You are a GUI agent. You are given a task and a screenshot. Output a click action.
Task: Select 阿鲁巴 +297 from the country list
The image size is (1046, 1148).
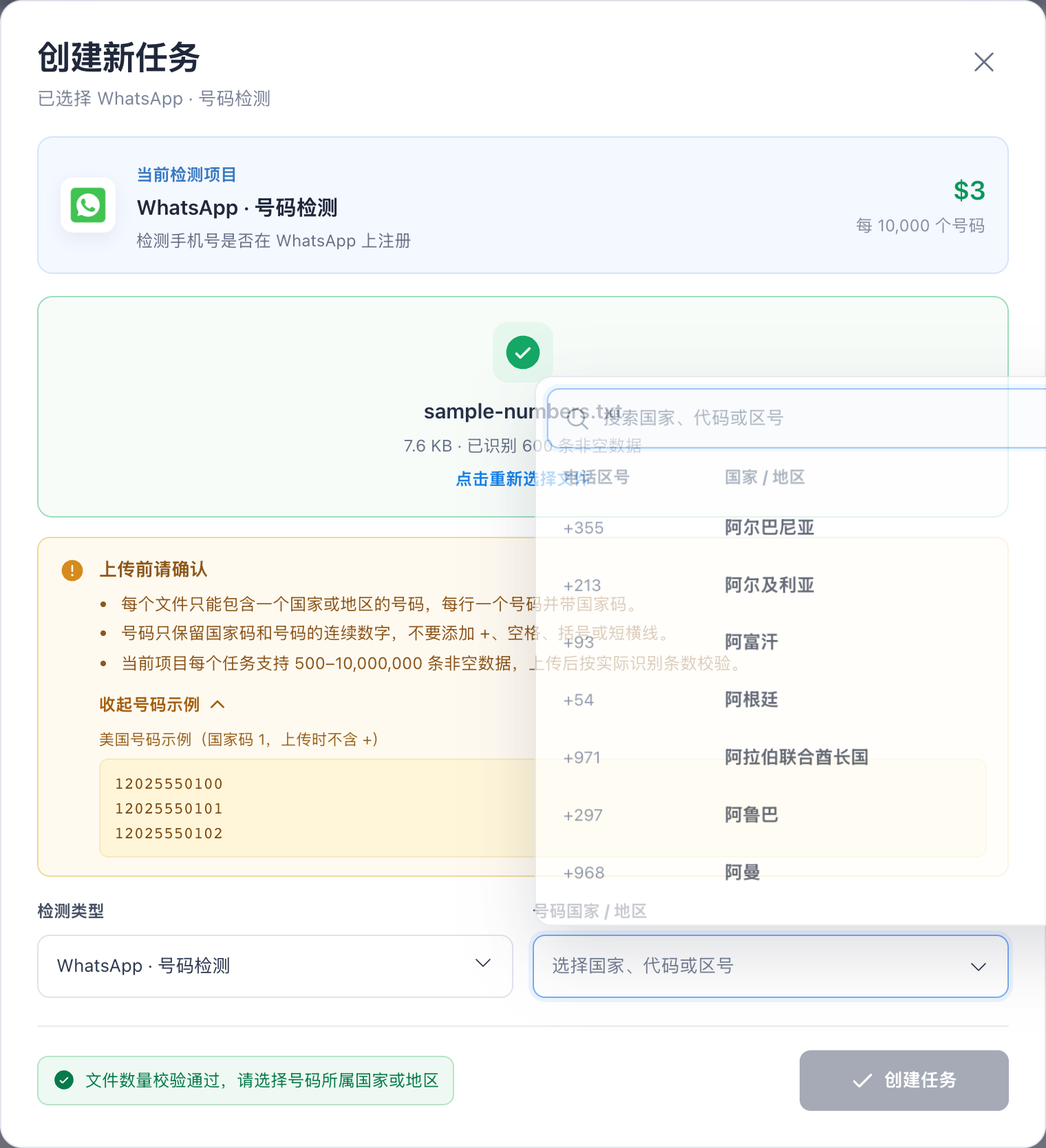pos(791,815)
